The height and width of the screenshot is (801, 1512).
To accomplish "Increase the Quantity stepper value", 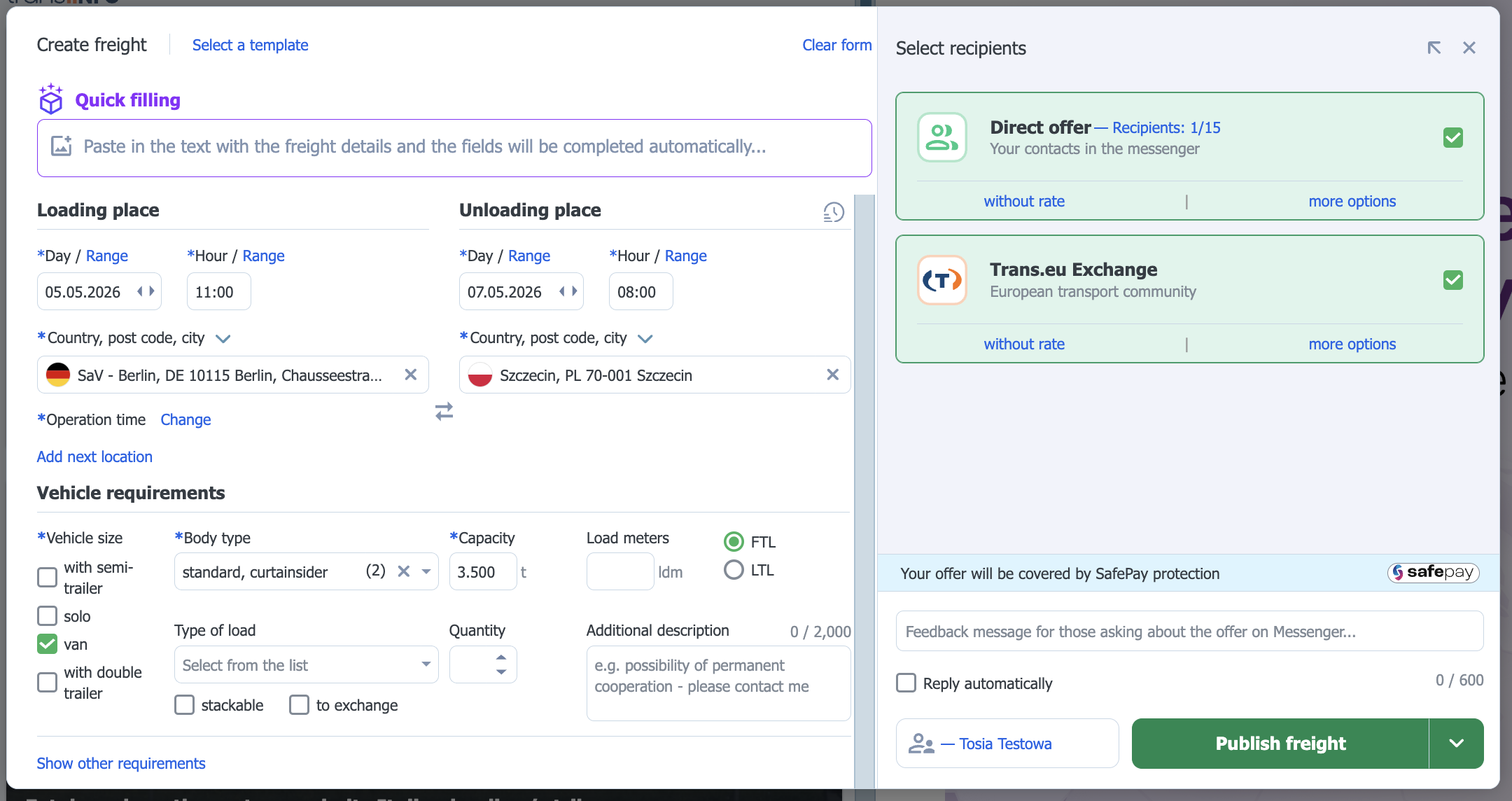I will click(501, 657).
